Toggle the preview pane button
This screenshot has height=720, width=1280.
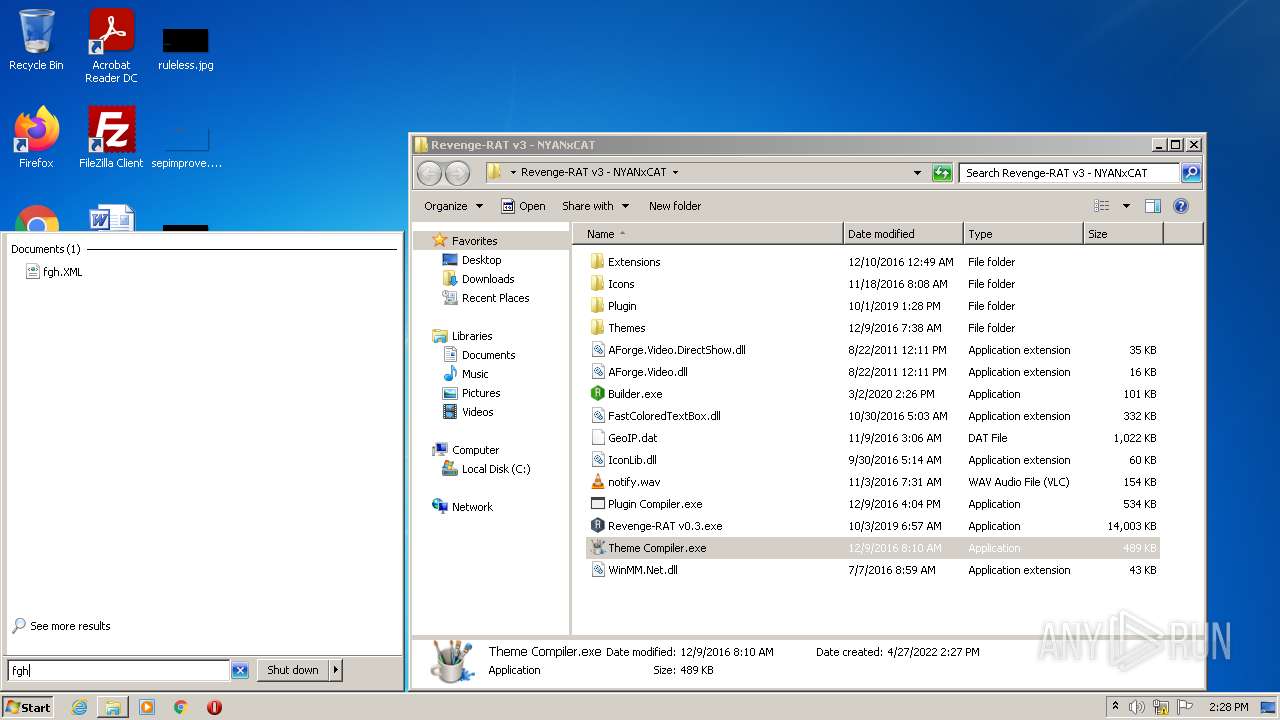(x=1152, y=206)
